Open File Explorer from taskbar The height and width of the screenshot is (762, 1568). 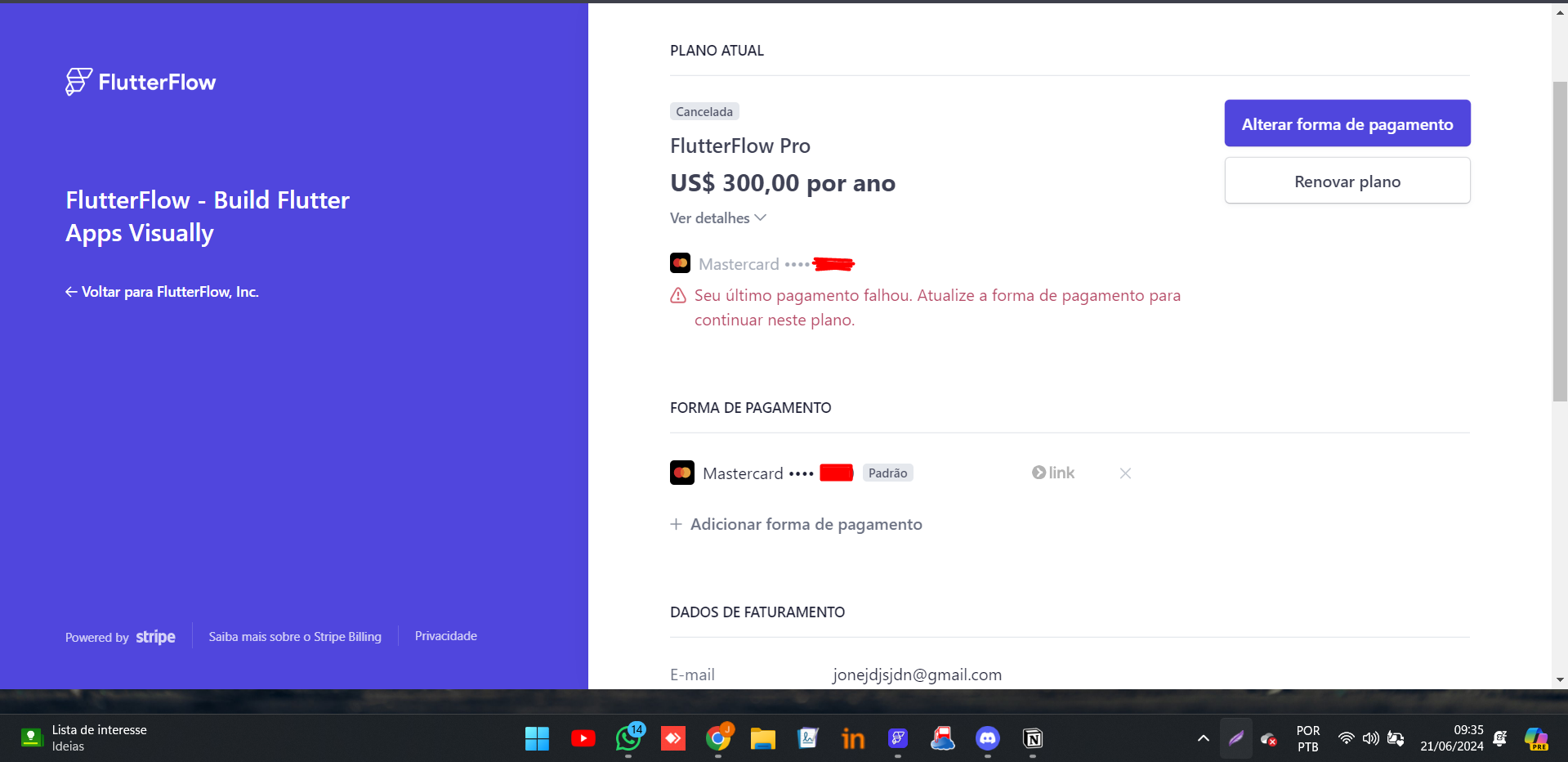tap(763, 738)
